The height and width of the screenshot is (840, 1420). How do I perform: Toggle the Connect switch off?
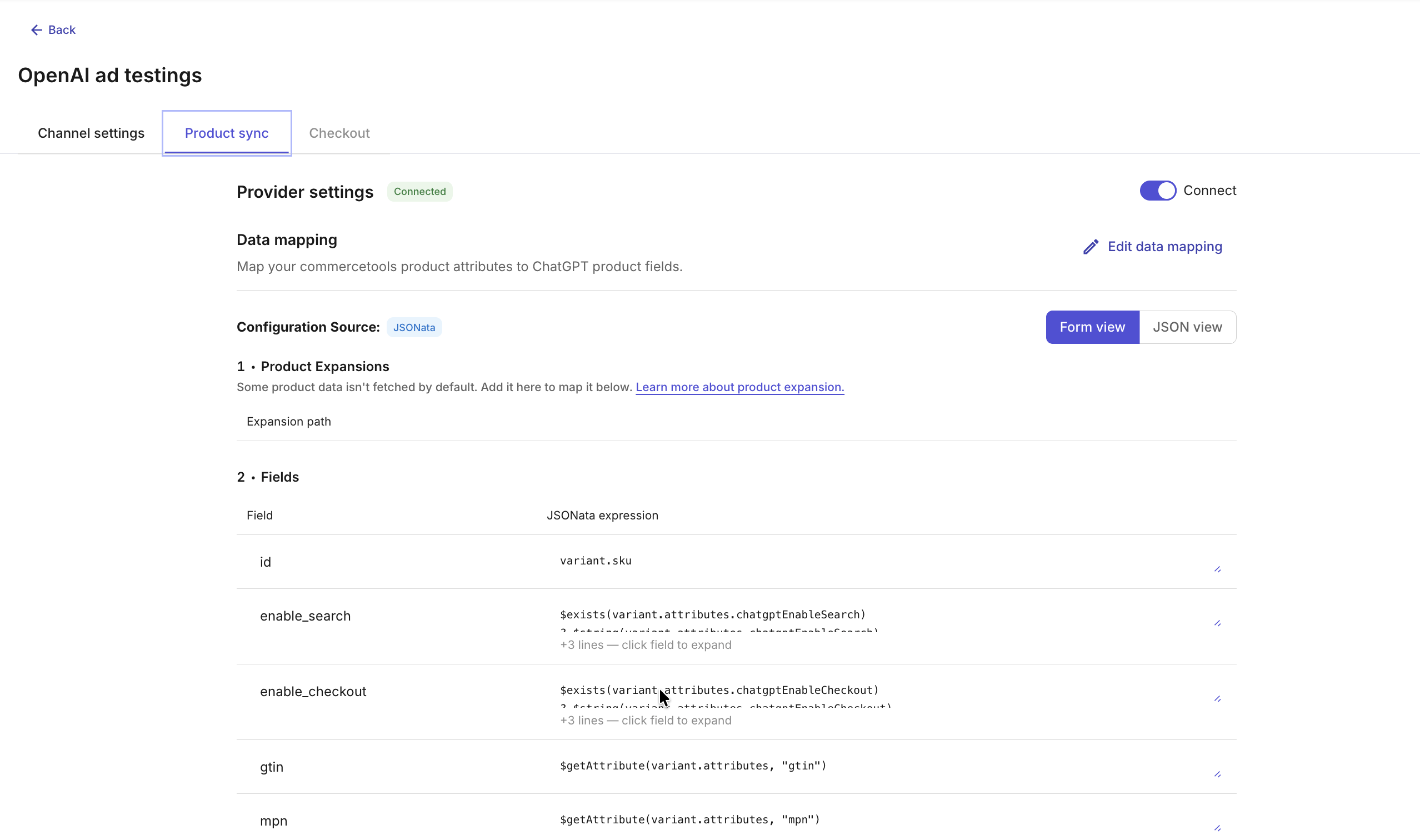pos(1157,191)
